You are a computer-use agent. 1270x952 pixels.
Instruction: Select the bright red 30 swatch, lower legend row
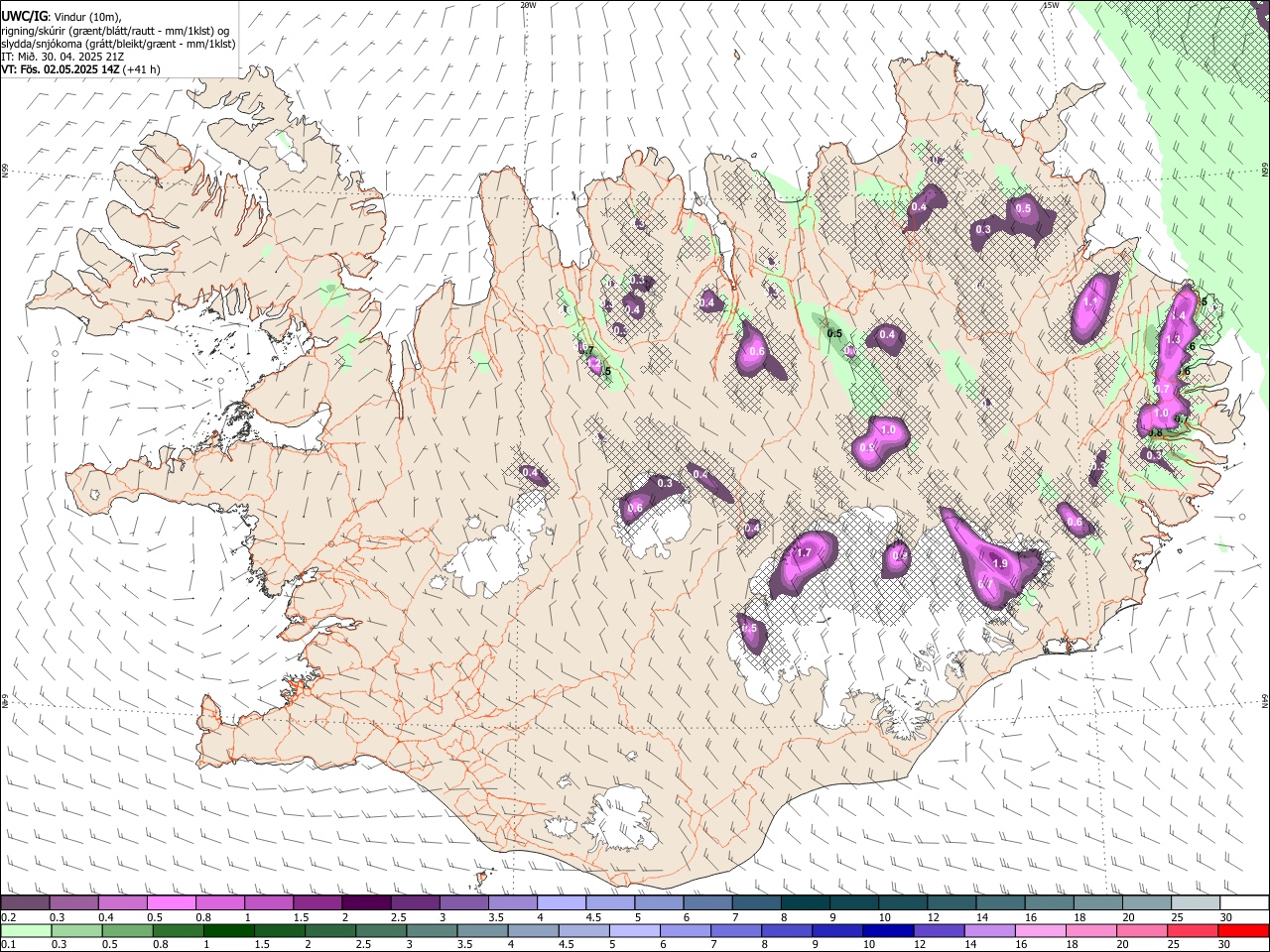coord(1243,930)
